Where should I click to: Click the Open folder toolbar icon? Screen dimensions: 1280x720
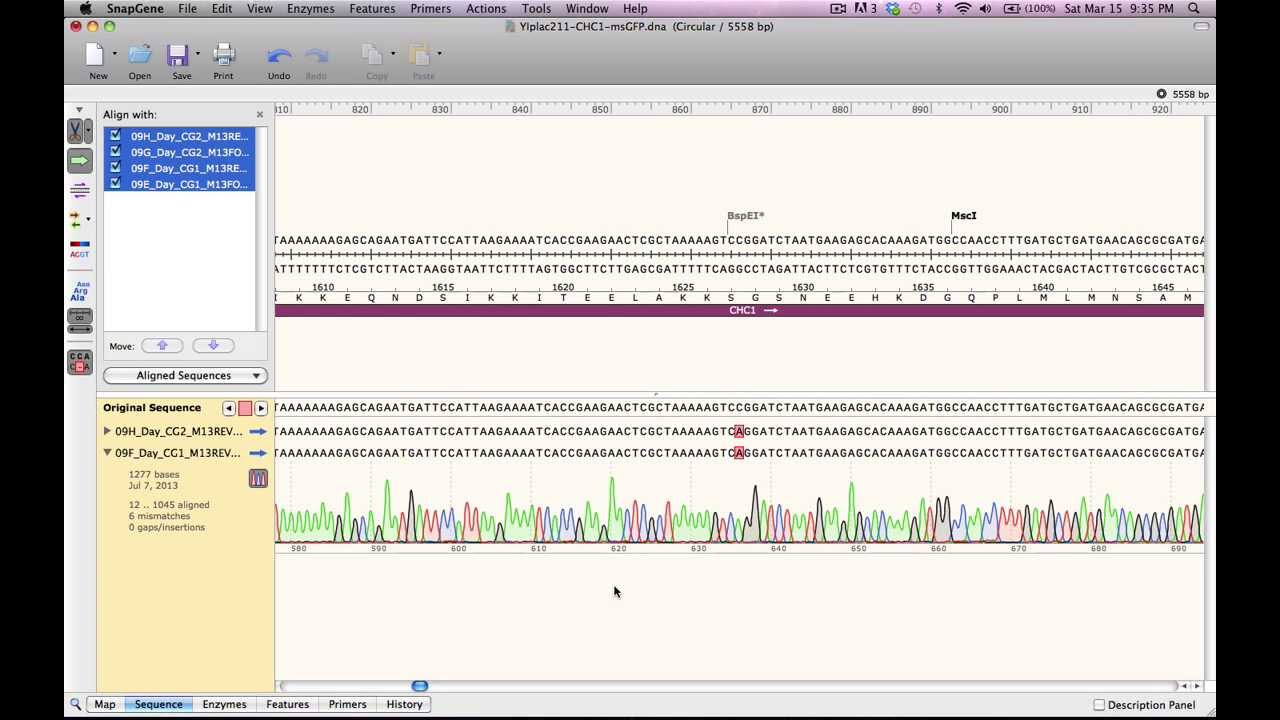[x=140, y=54]
